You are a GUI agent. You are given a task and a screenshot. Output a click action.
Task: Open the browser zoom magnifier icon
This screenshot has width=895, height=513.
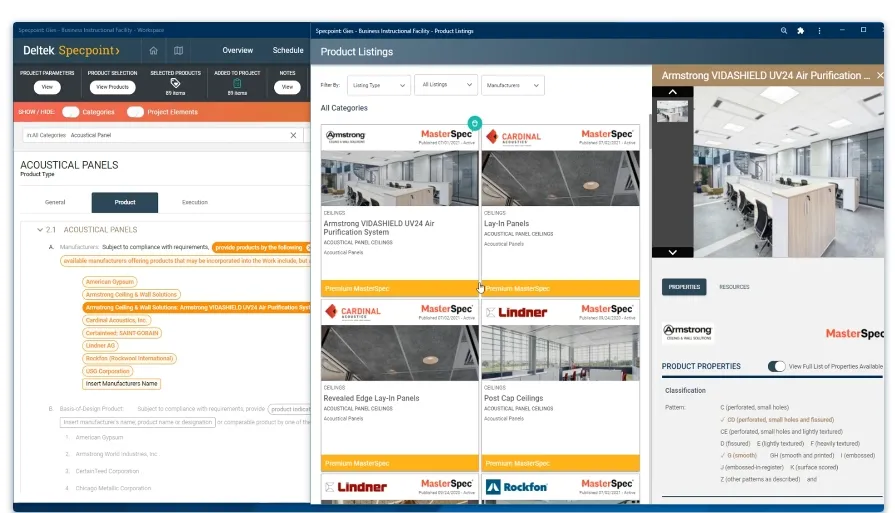[784, 31]
